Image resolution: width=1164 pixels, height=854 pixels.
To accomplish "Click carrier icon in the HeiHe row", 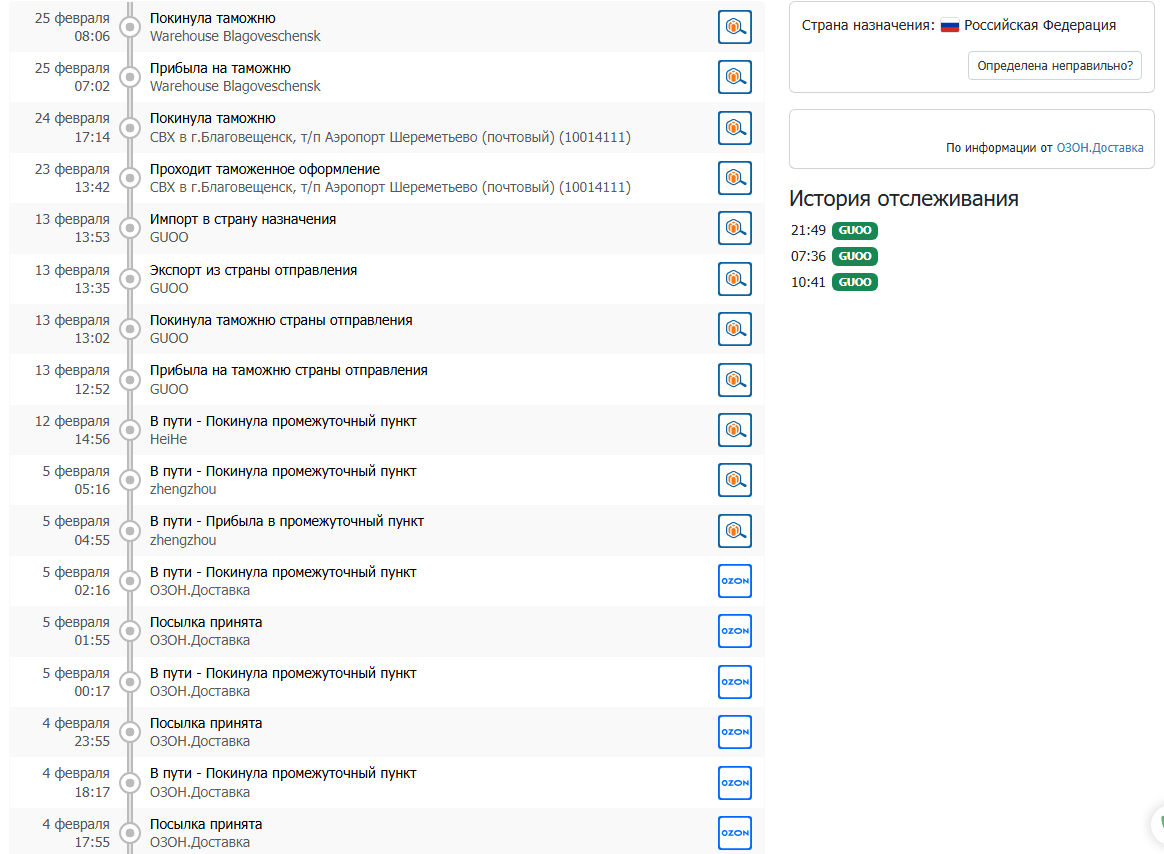I will pyautogui.click(x=735, y=430).
